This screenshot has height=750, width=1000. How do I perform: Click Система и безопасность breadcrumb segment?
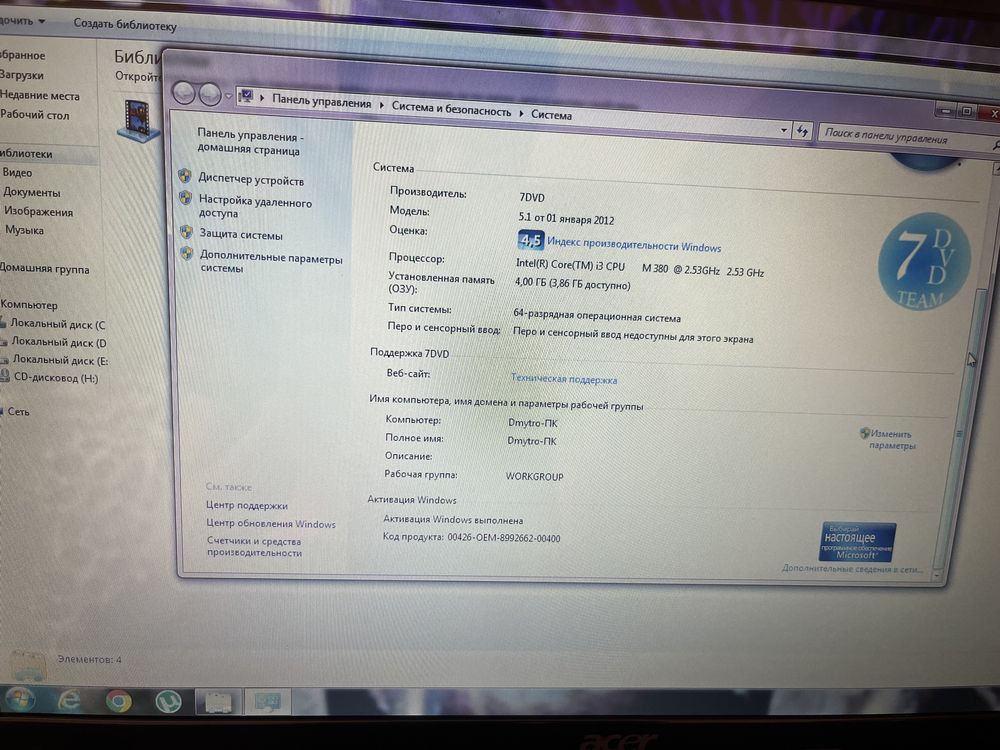pyautogui.click(x=451, y=108)
